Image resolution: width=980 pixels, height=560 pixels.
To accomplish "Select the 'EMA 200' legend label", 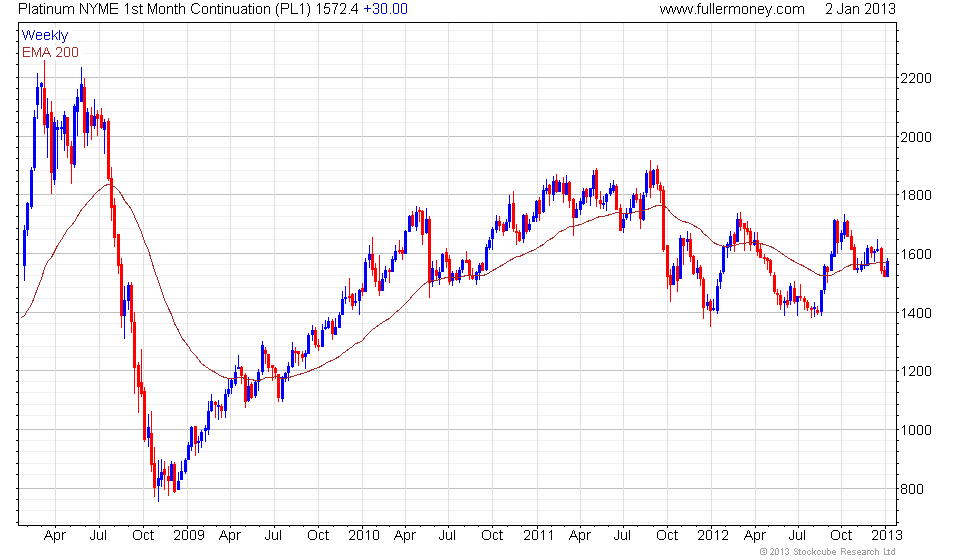I will coord(50,52).
